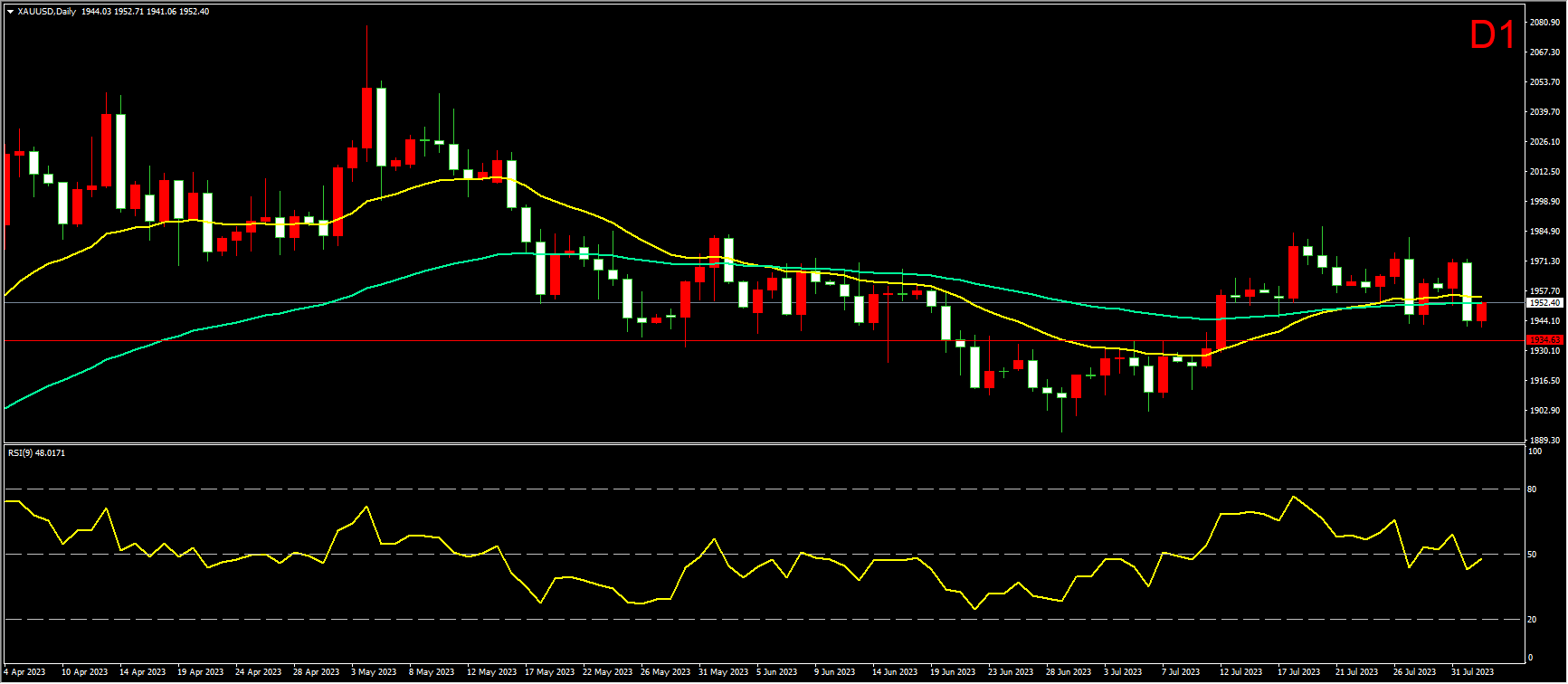This screenshot has height=684, width=1568.
Task: Click the 17 Jul 2023 date label
Action: 1298,672
